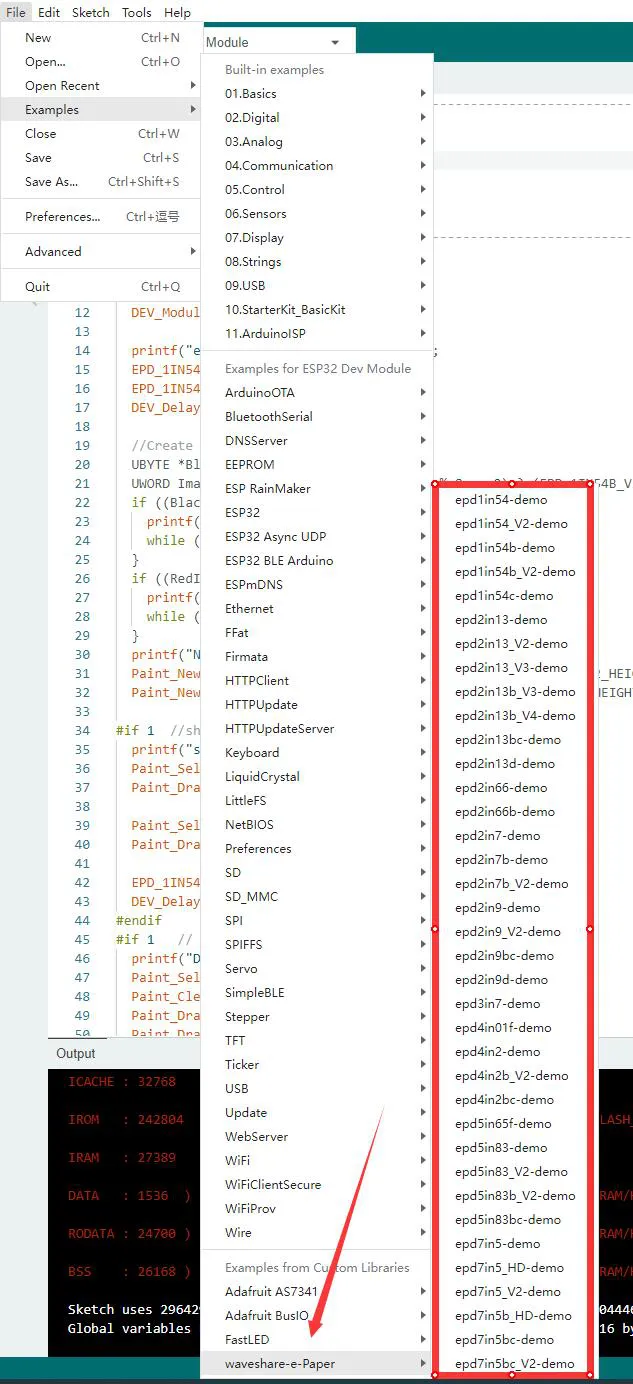Select the Output panel tab
The image size is (633, 1384).
tap(76, 1054)
